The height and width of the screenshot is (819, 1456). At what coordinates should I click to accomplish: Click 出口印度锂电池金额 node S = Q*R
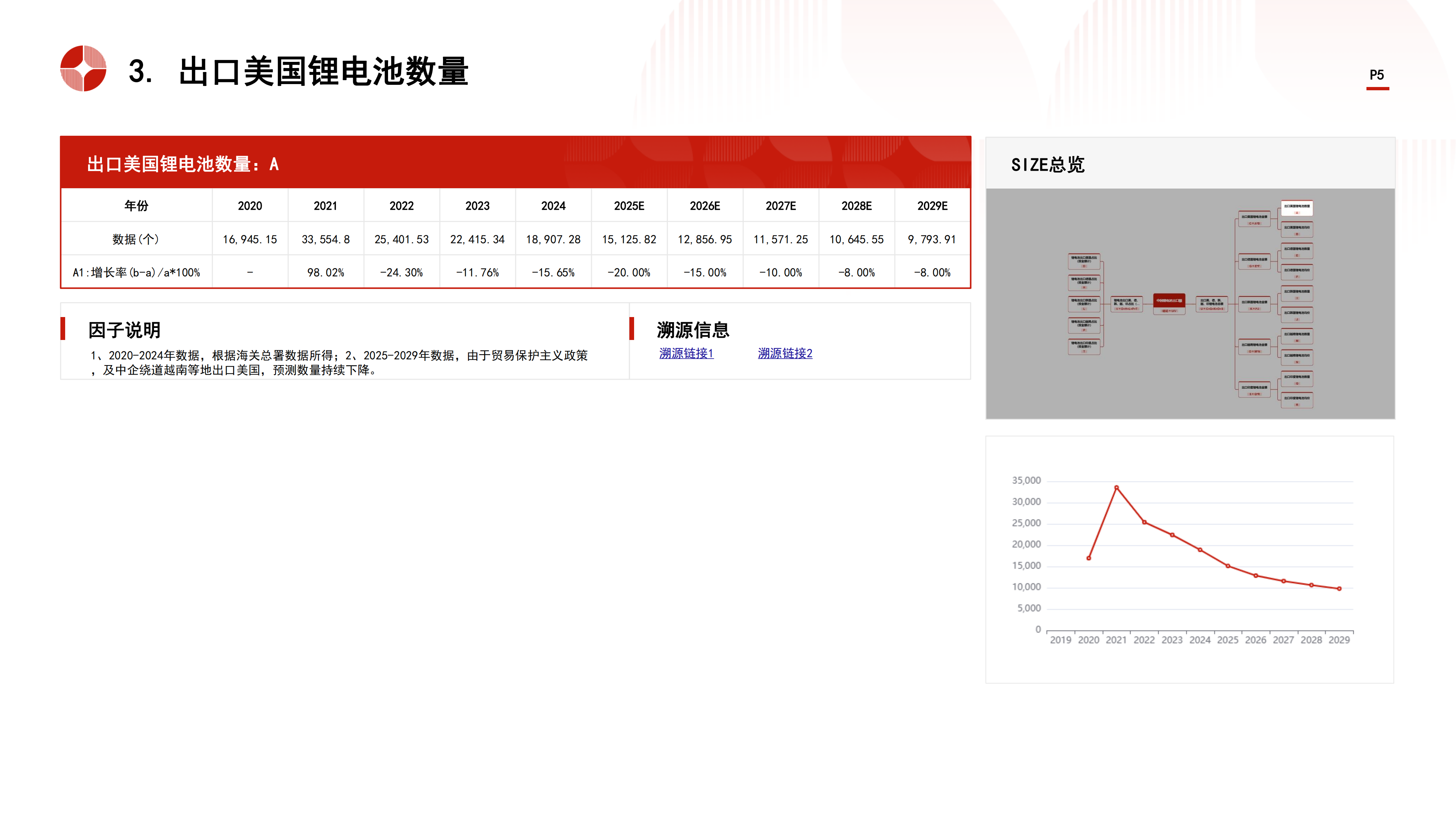click(x=1254, y=390)
